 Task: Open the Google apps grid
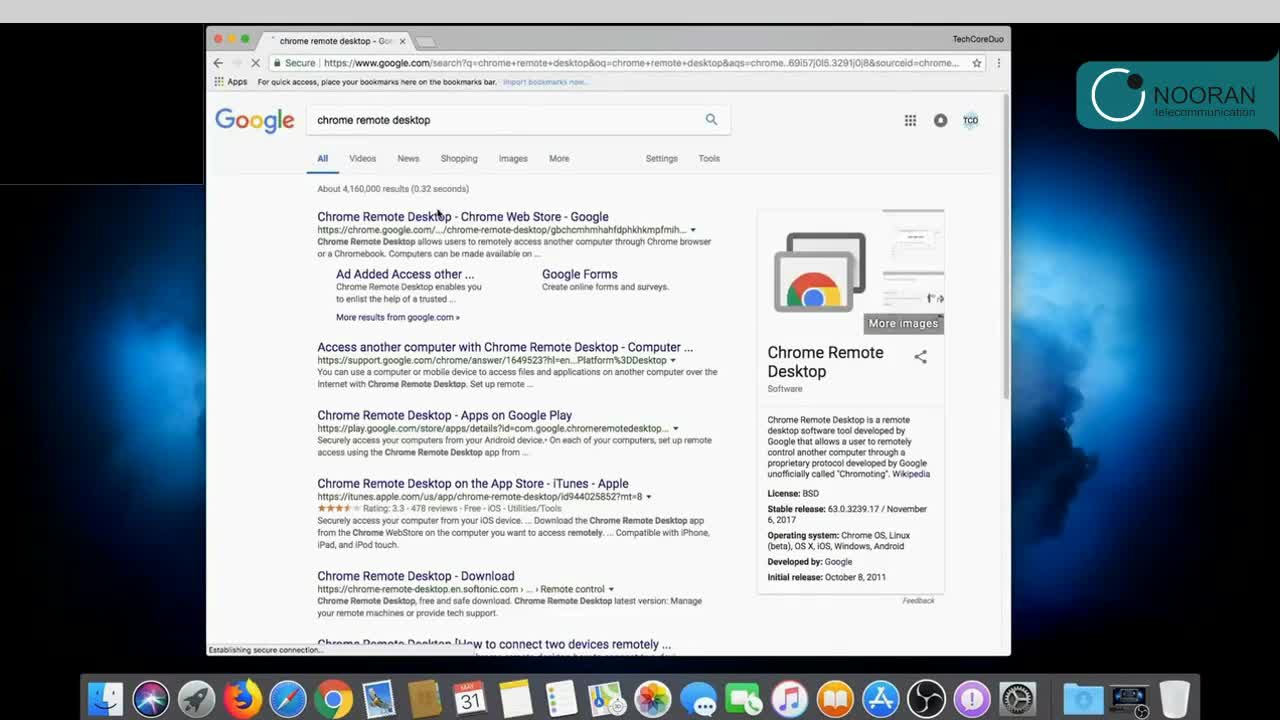tap(910, 120)
